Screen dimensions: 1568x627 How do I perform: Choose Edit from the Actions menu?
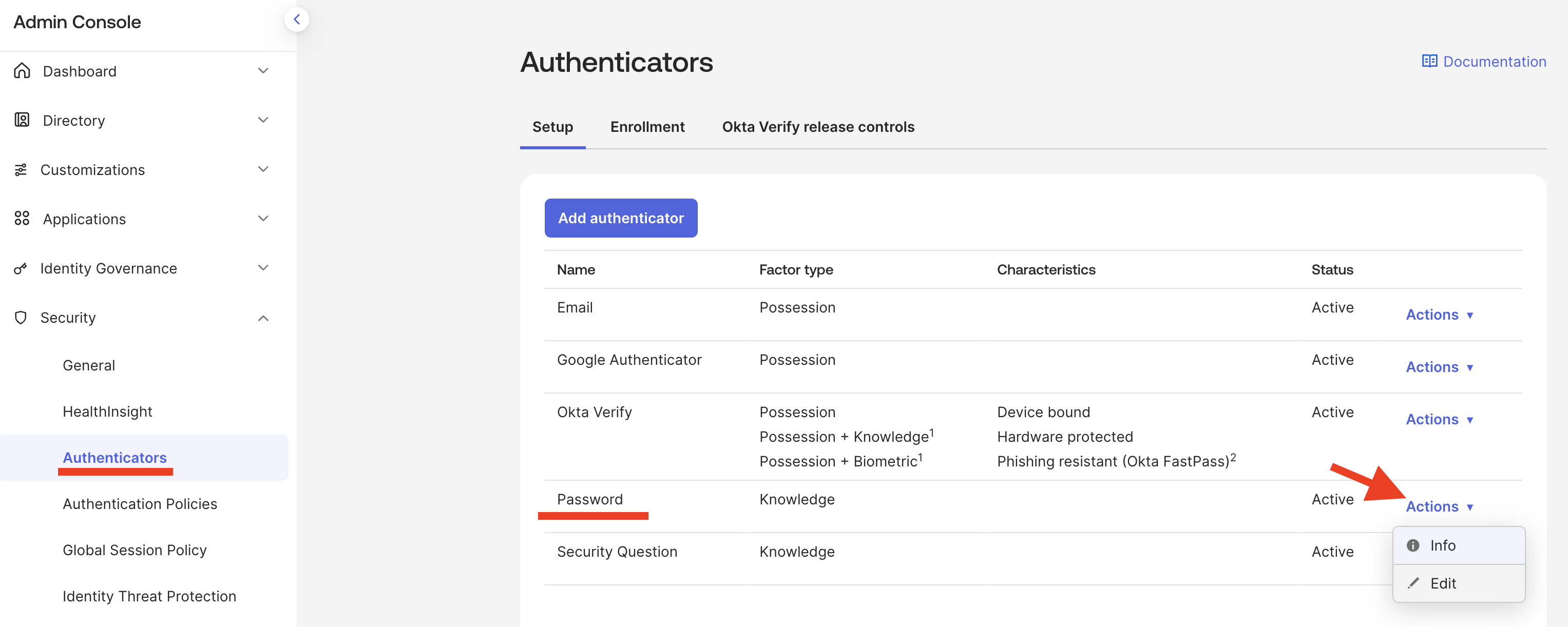(x=1459, y=583)
